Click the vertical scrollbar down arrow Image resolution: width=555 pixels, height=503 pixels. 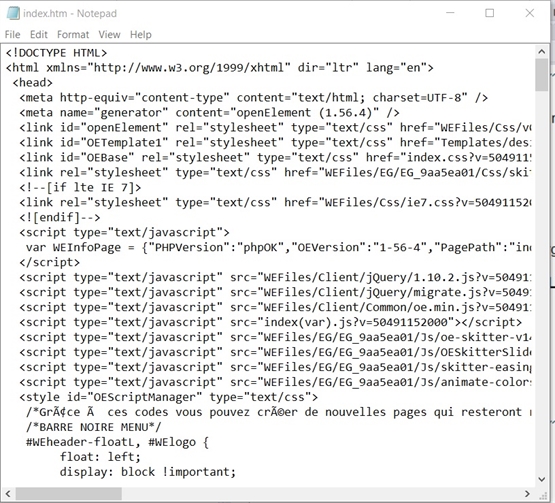[x=542, y=479]
